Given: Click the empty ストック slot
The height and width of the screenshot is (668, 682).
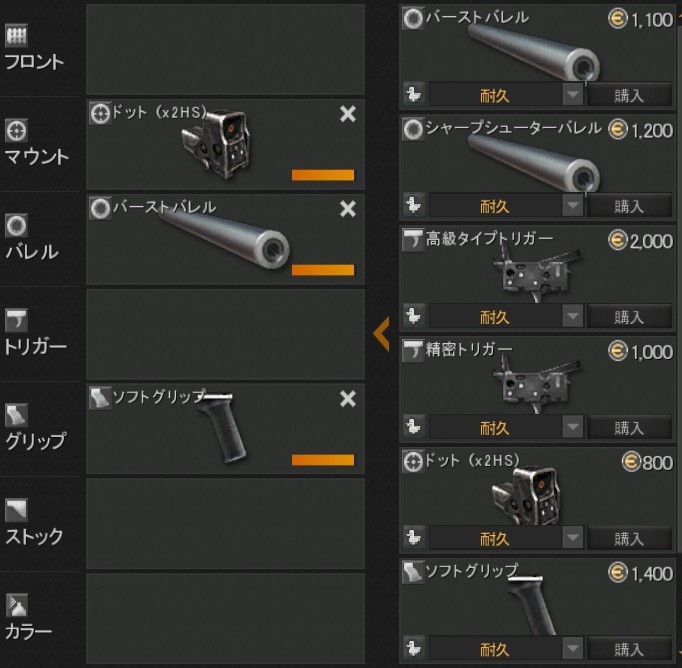Looking at the screenshot, I should click(x=225, y=524).
